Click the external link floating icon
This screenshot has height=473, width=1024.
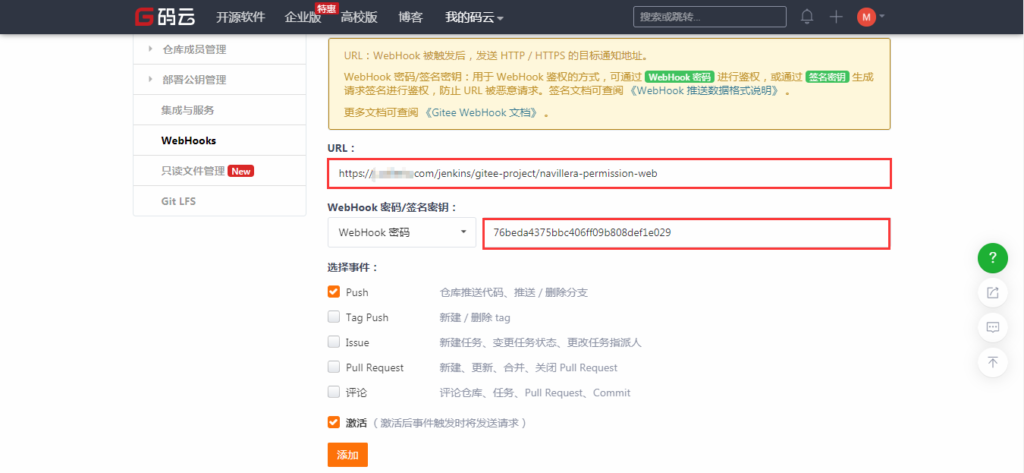tap(992, 292)
